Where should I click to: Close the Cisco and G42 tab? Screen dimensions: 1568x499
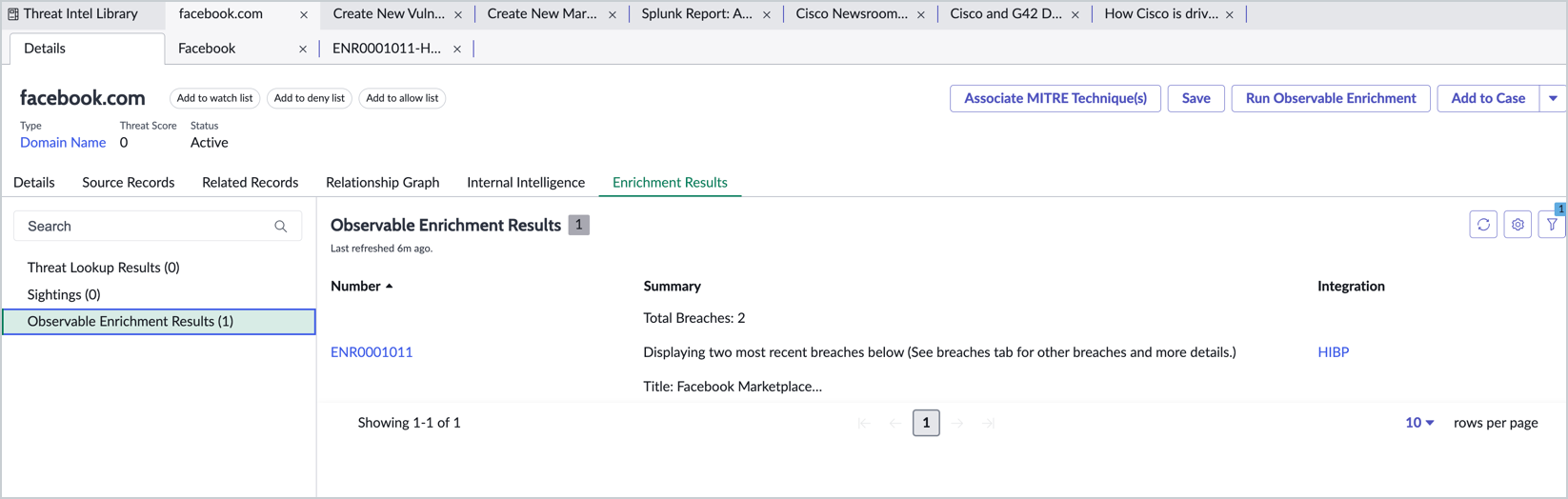pos(1075,15)
